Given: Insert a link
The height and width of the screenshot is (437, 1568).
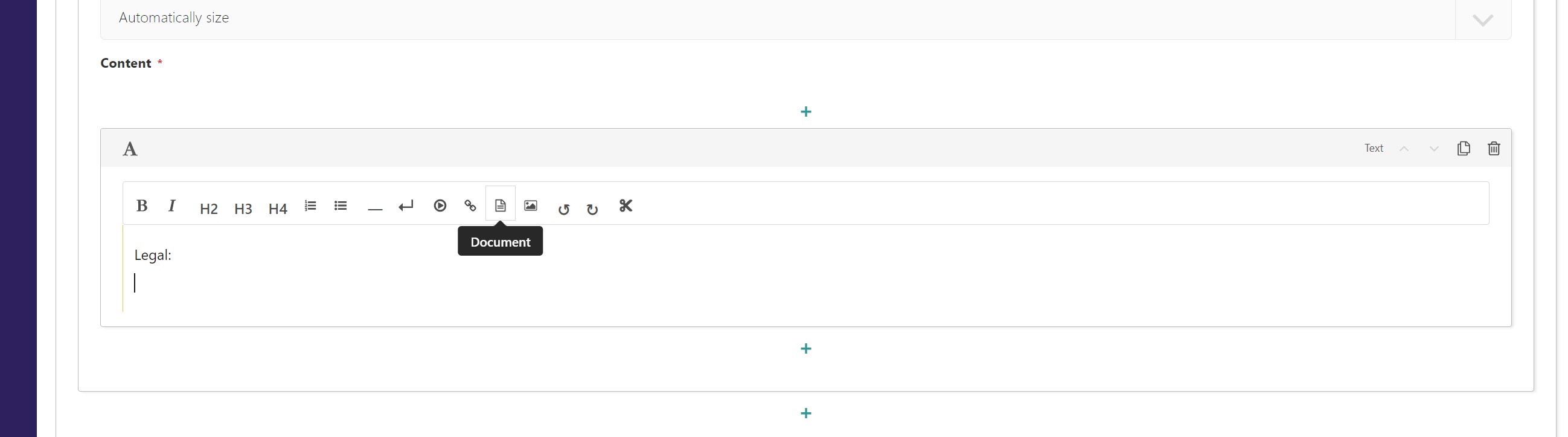Looking at the screenshot, I should point(470,206).
